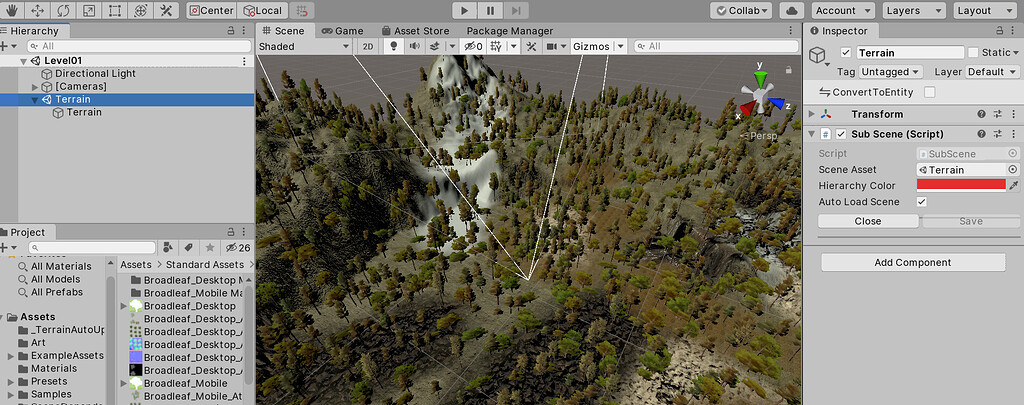Screen dimensions: 1024x405
Task: Open Cloud services via cloud icon
Action: click(792, 10)
